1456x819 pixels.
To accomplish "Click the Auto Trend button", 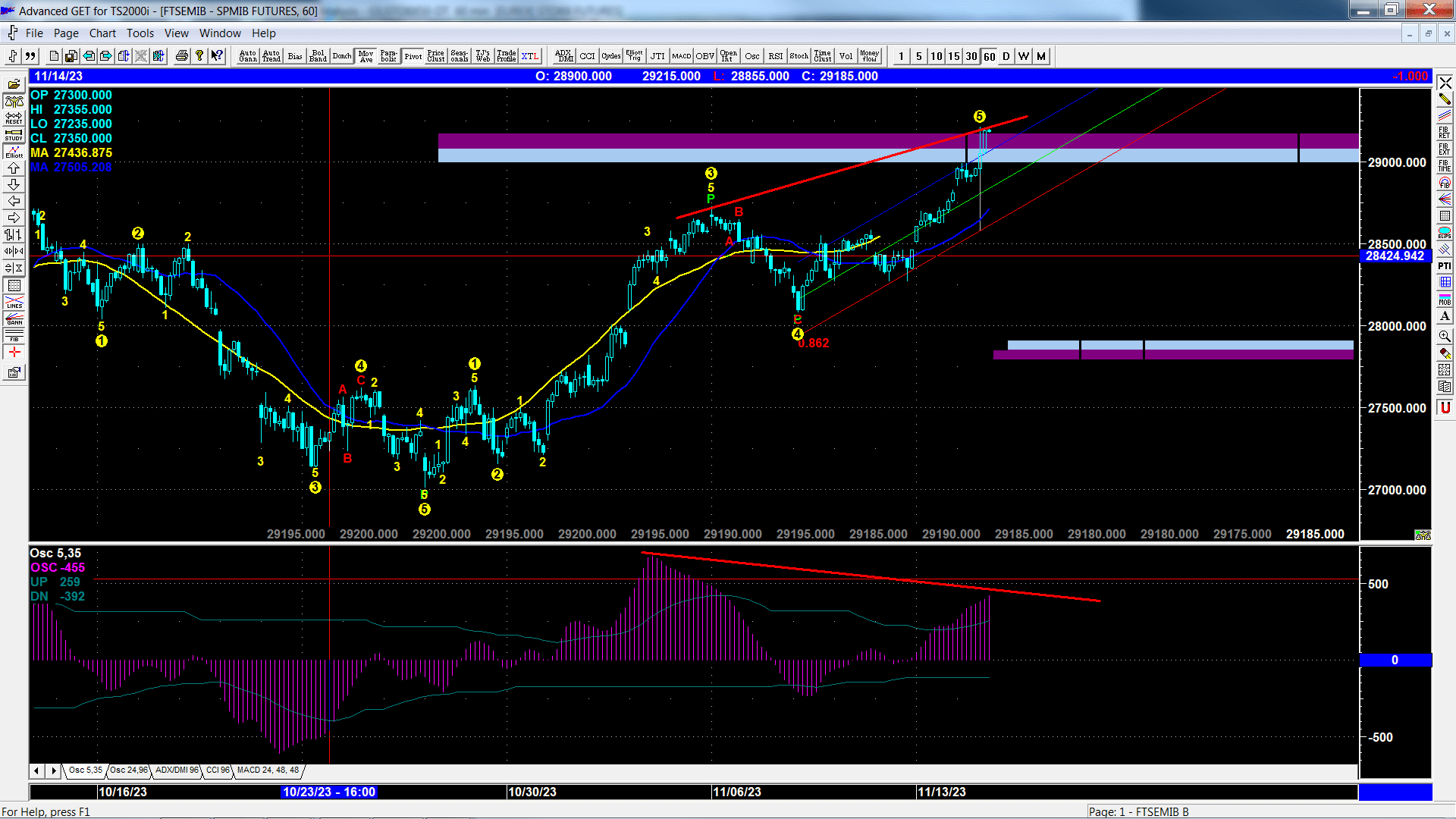I will tap(271, 56).
